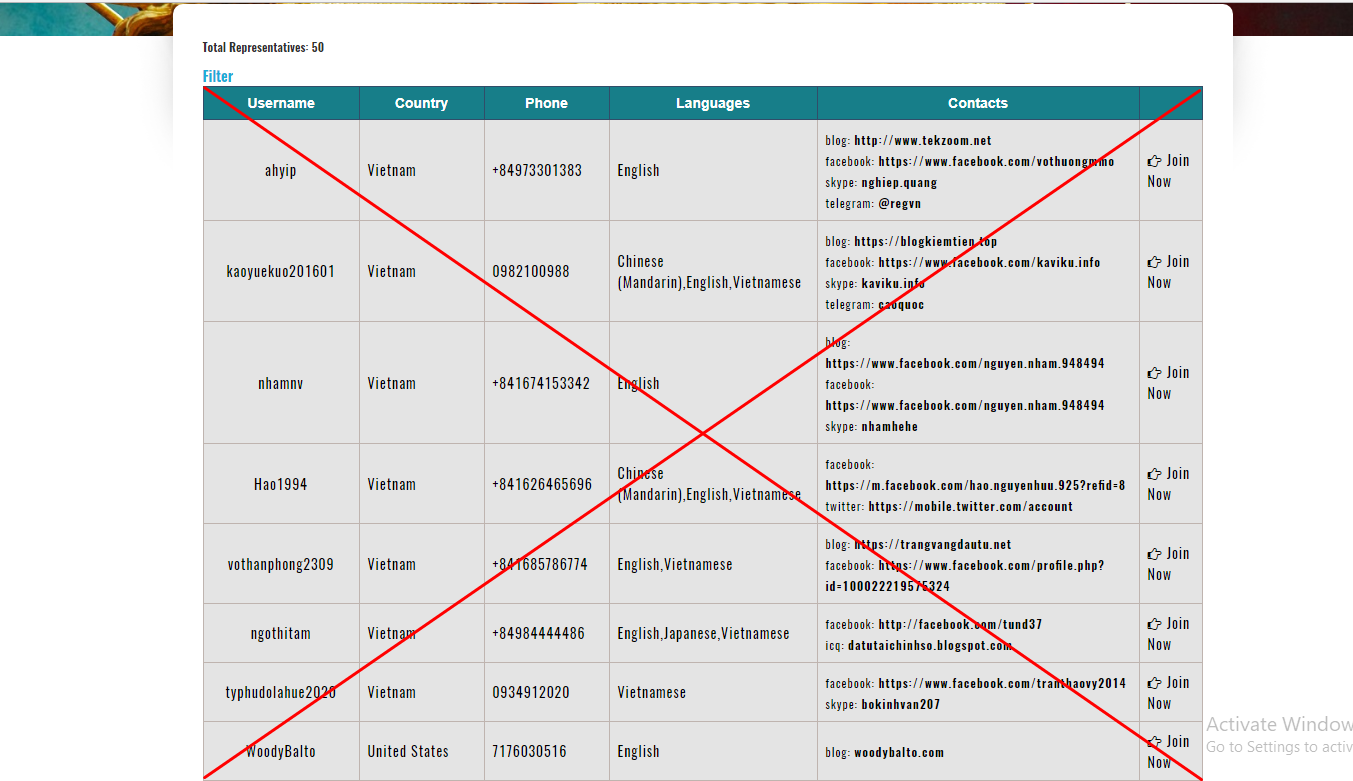Image resolution: width=1353 pixels, height=781 pixels.
Task: Click skype name nghiep.quang
Action: pos(899,183)
